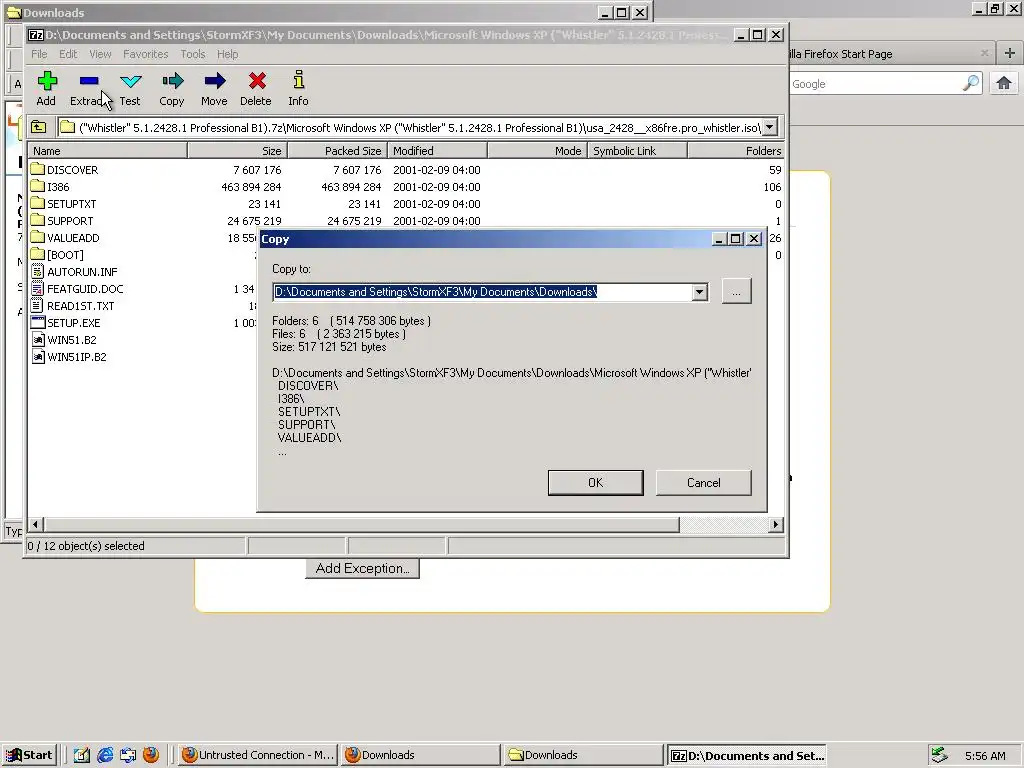Sort by the Modified column header
1024x768 pixels.
pyautogui.click(x=438, y=151)
